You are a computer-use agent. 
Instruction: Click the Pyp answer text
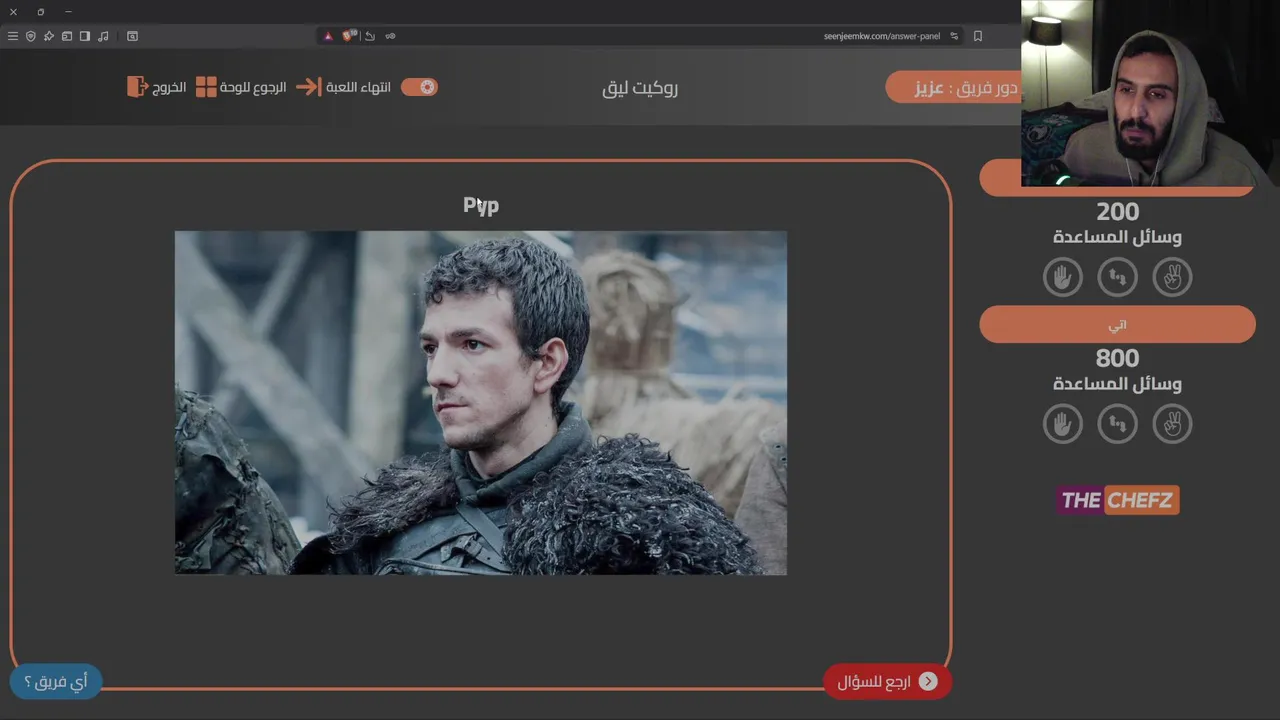click(481, 205)
